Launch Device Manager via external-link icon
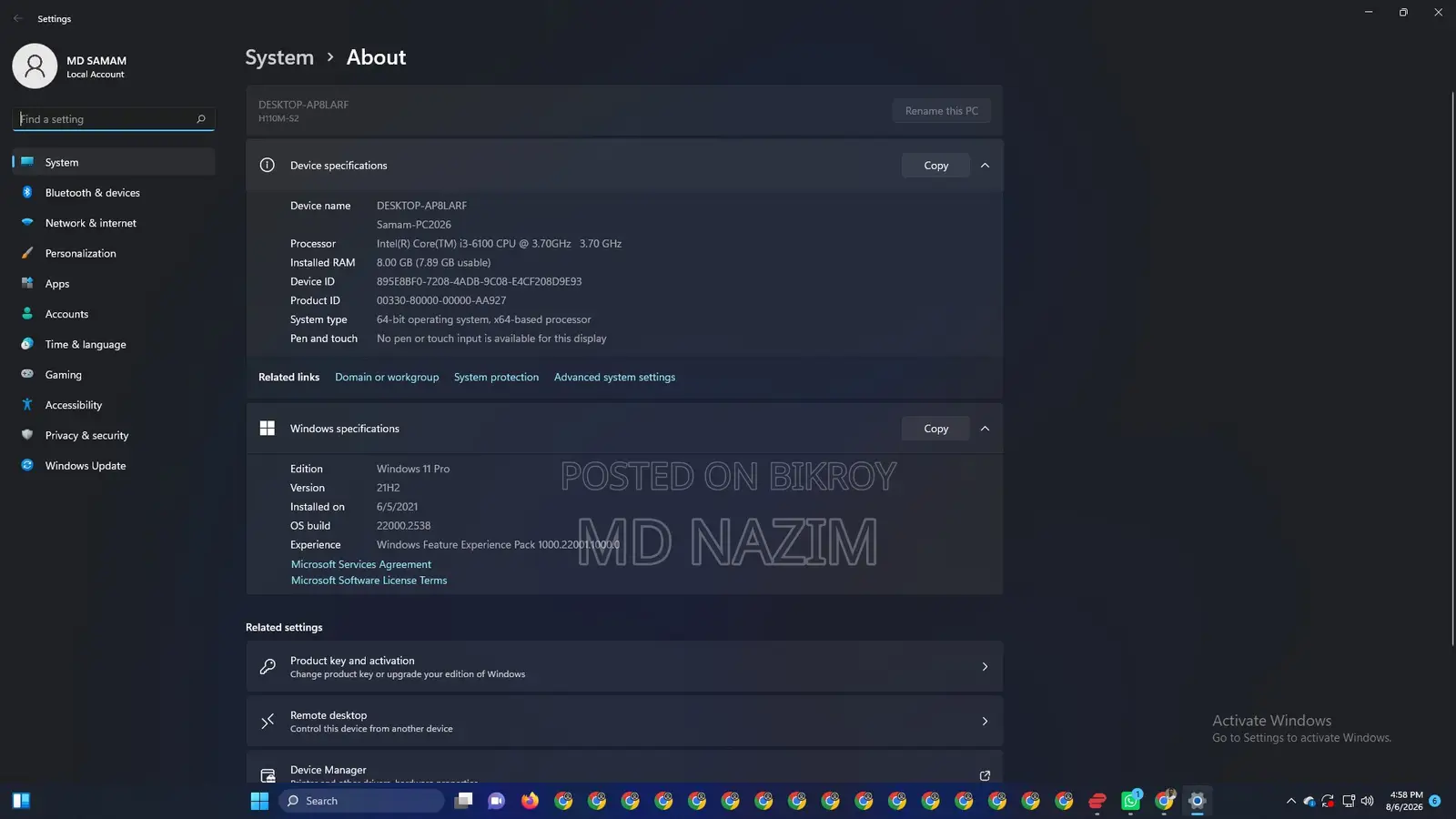 pos(985,775)
